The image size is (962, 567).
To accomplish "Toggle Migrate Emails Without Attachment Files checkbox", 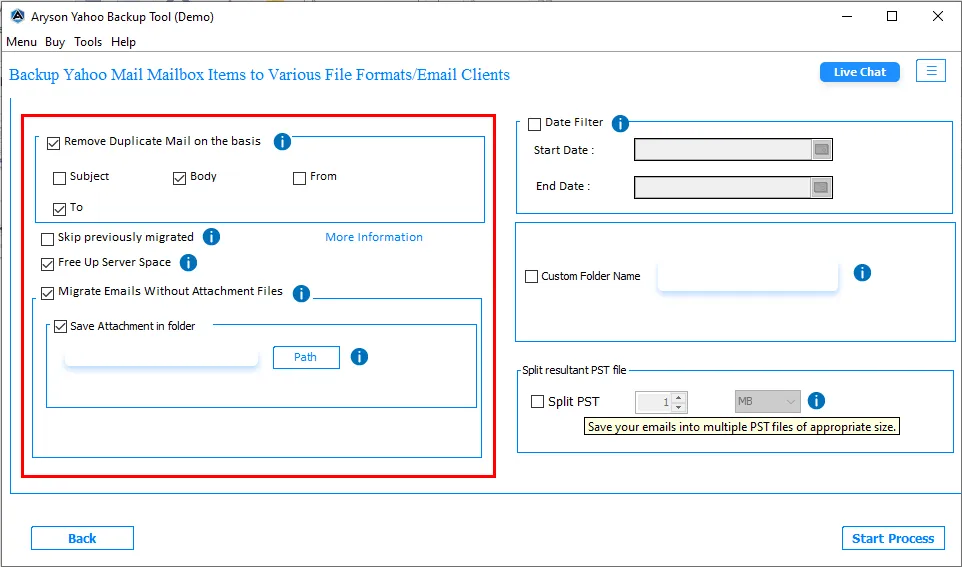I will click(x=47, y=293).
